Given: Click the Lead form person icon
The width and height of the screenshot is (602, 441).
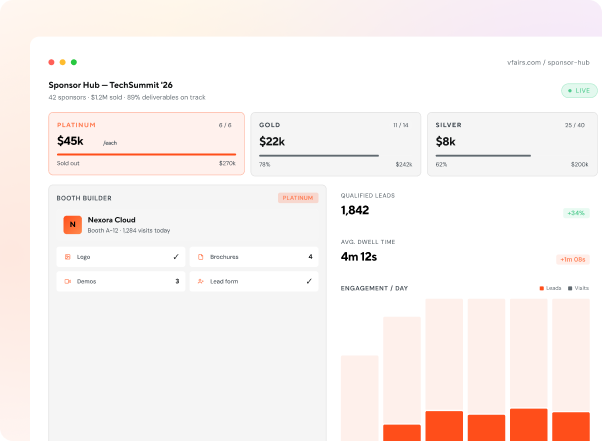Looking at the screenshot, I should (200, 281).
